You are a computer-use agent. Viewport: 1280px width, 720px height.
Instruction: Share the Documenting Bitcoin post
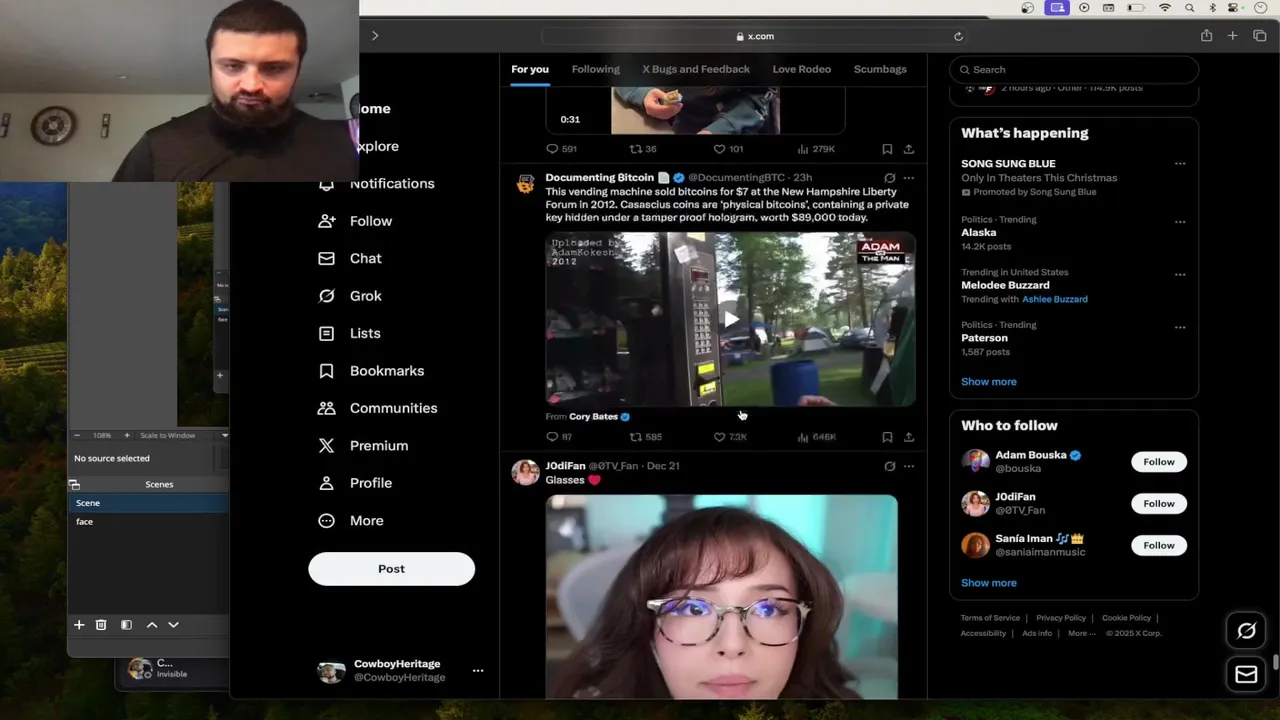pos(909,437)
